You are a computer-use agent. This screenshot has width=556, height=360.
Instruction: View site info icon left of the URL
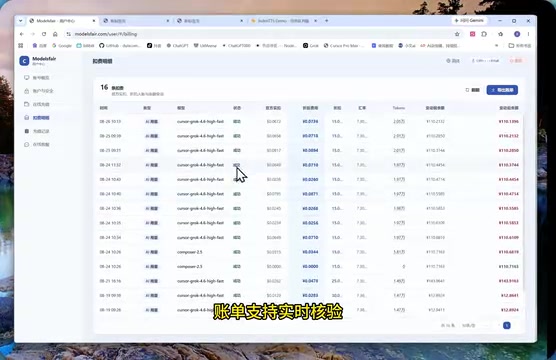tap(68, 34)
